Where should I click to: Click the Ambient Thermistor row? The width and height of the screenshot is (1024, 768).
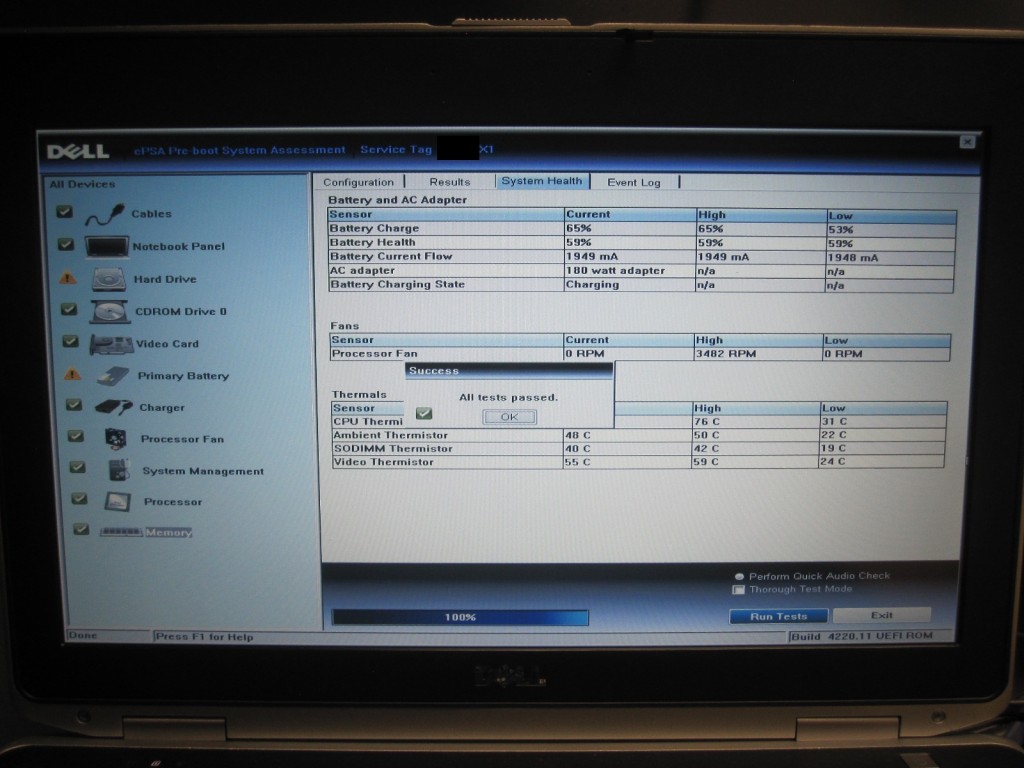tap(639, 435)
